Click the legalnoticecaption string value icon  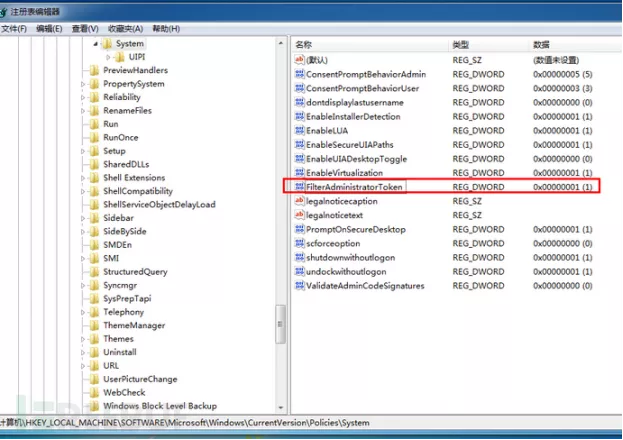point(299,201)
